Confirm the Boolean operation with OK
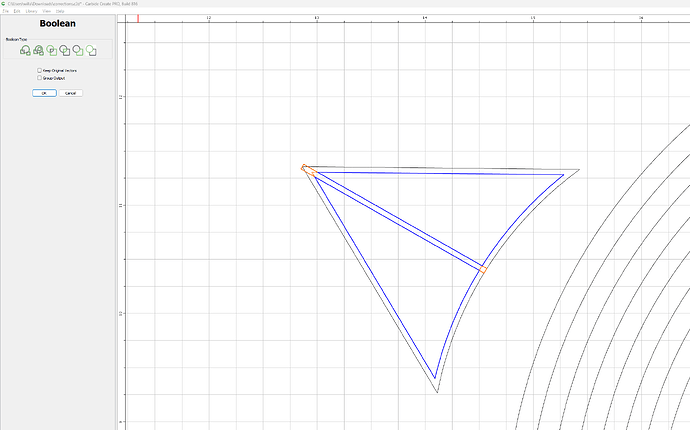 (x=44, y=93)
